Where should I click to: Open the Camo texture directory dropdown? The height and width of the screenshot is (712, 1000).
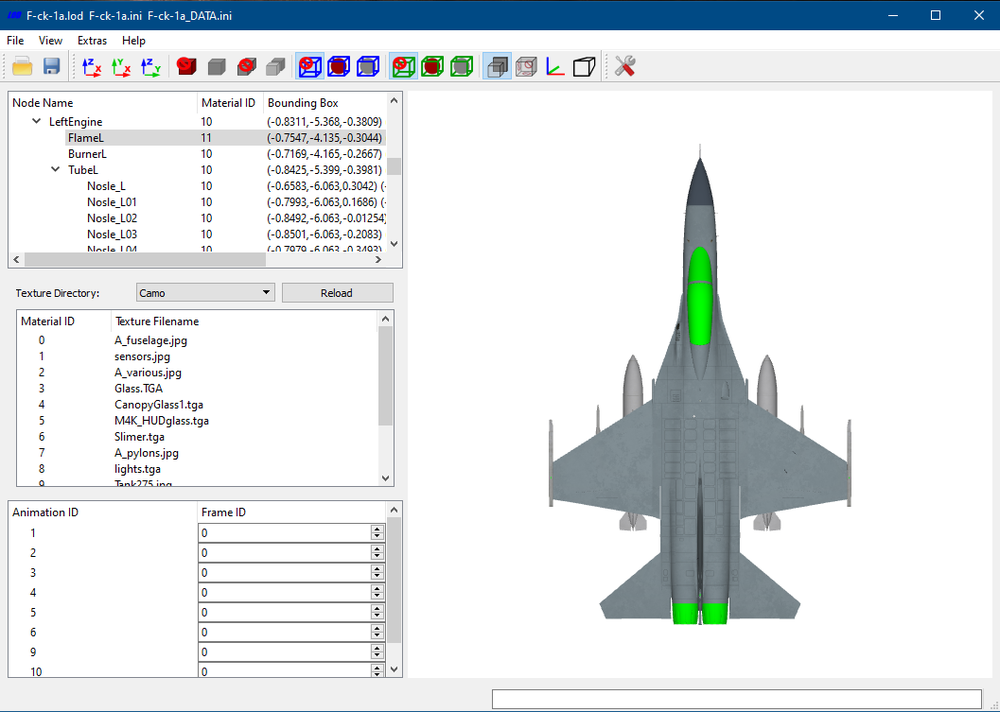[x=205, y=293]
